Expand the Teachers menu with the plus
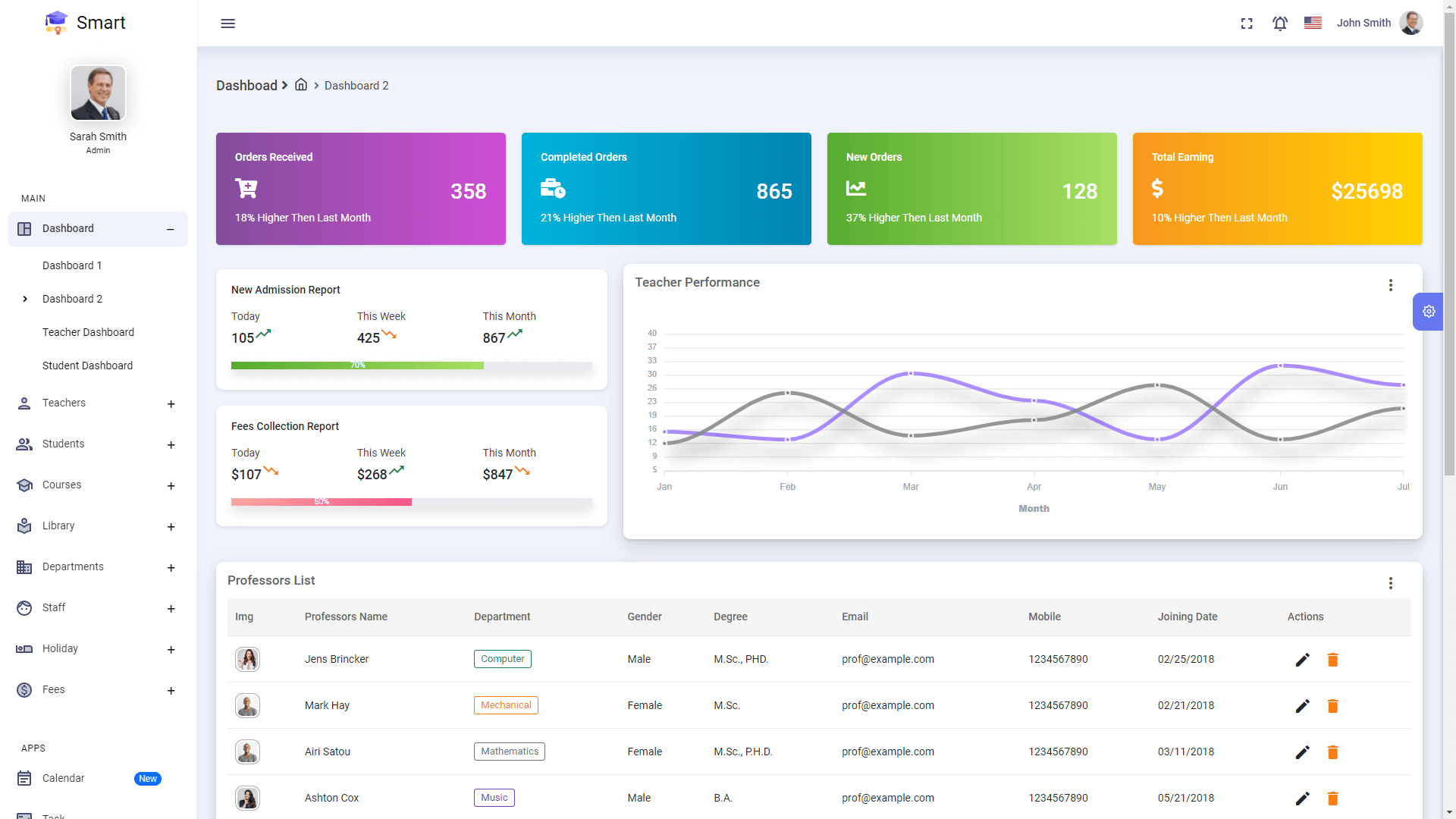Image resolution: width=1456 pixels, height=819 pixels. coord(171,404)
